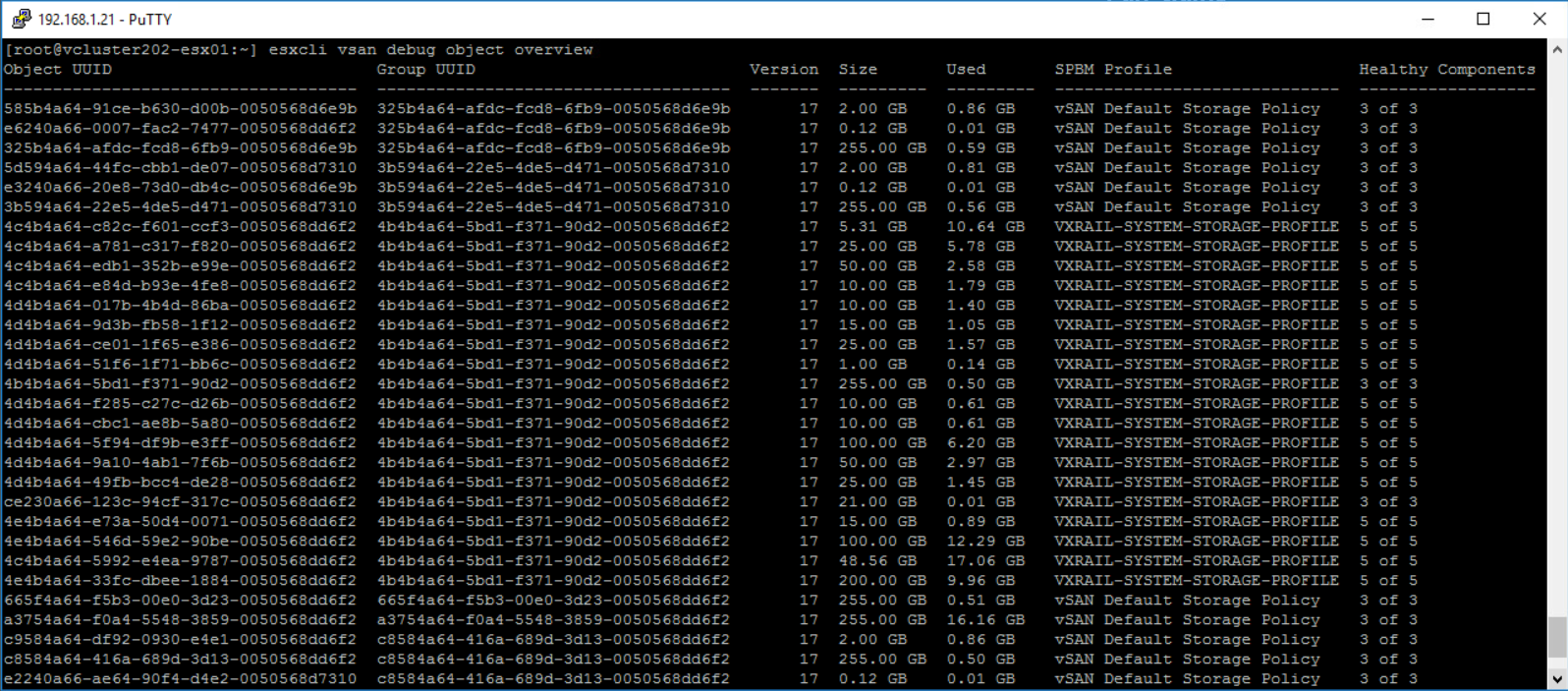Click object UUID 4d4b4a64-9d3b-fb58-1f12-0050568dd6f2
The height and width of the screenshot is (691, 1568).
(180, 325)
